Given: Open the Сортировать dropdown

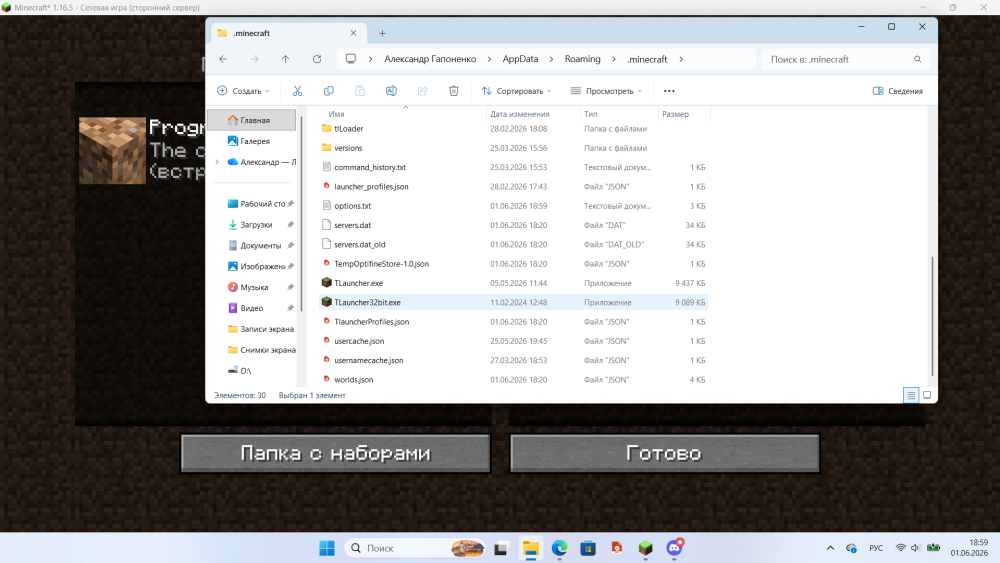Looking at the screenshot, I should (x=516, y=91).
